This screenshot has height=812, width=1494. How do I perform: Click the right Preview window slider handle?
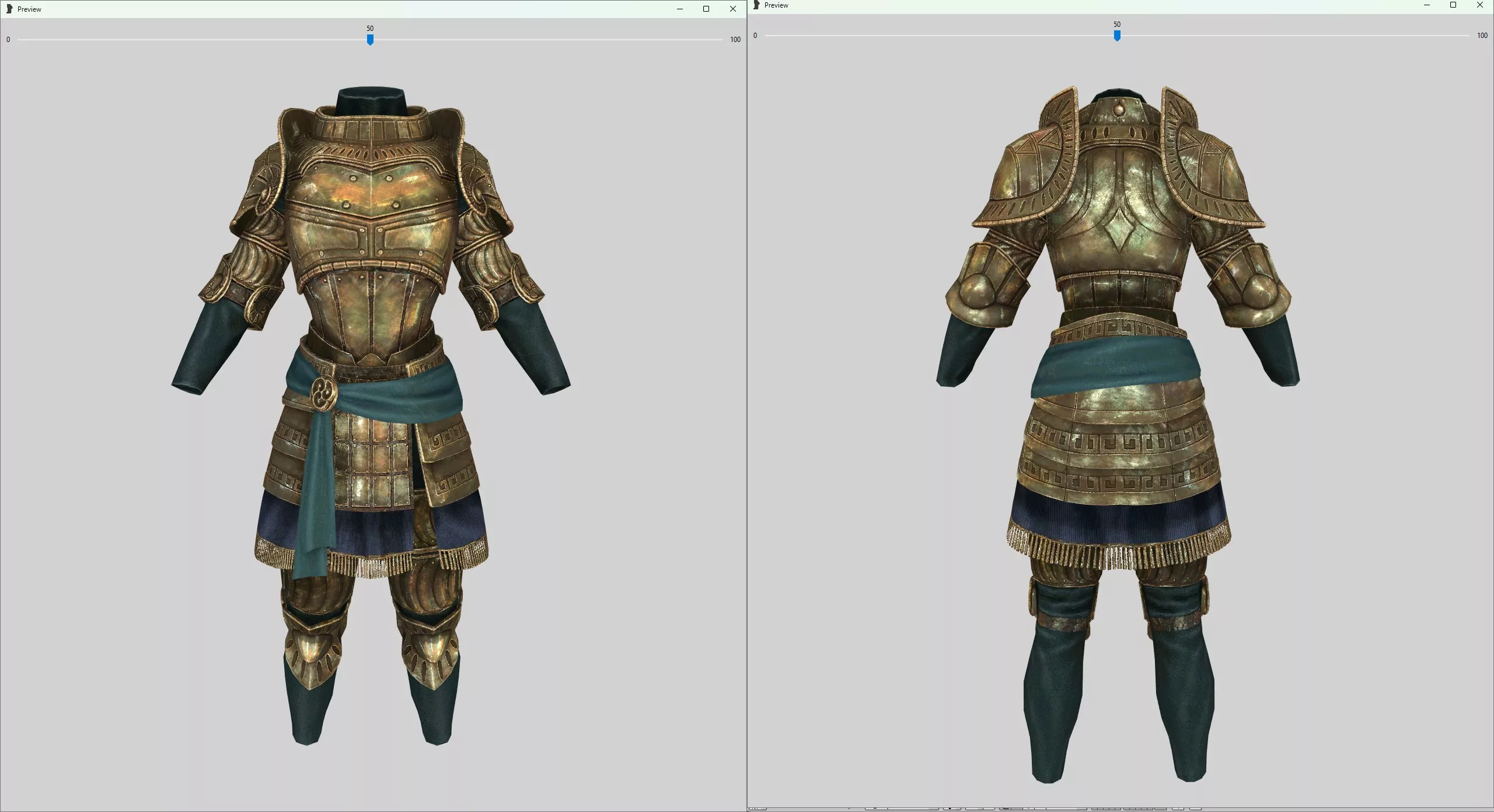[1117, 36]
